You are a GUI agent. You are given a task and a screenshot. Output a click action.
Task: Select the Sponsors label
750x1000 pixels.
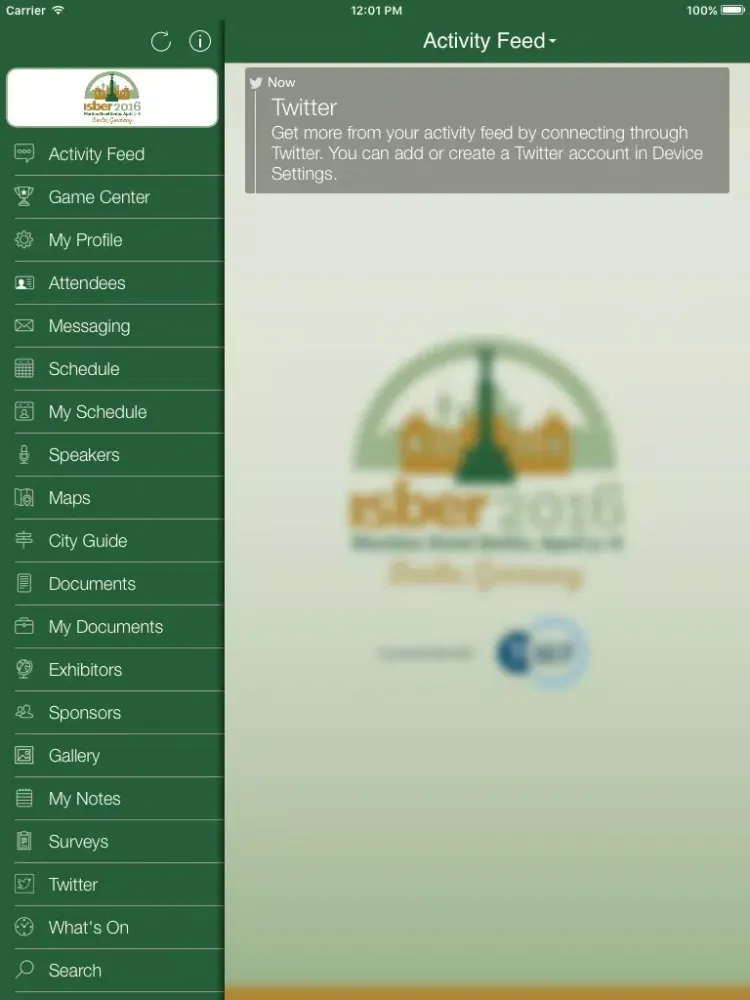click(x=85, y=712)
